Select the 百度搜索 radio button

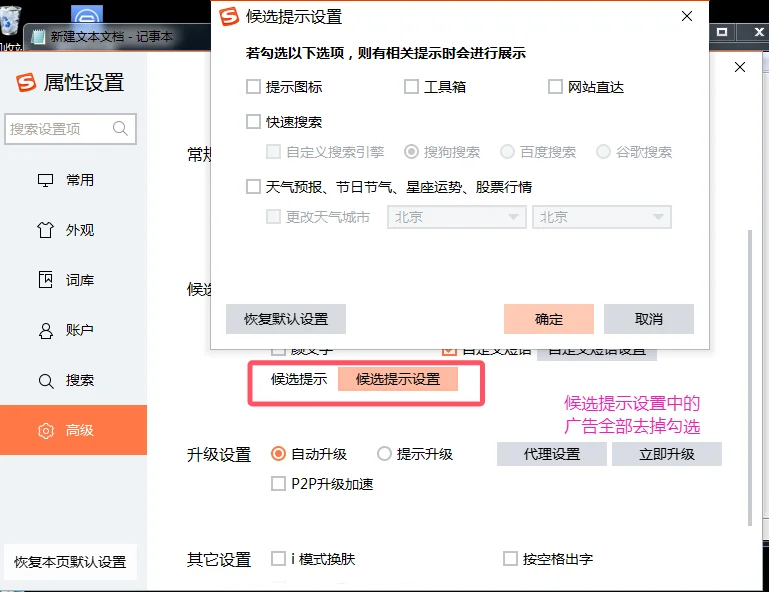pyautogui.click(x=507, y=152)
